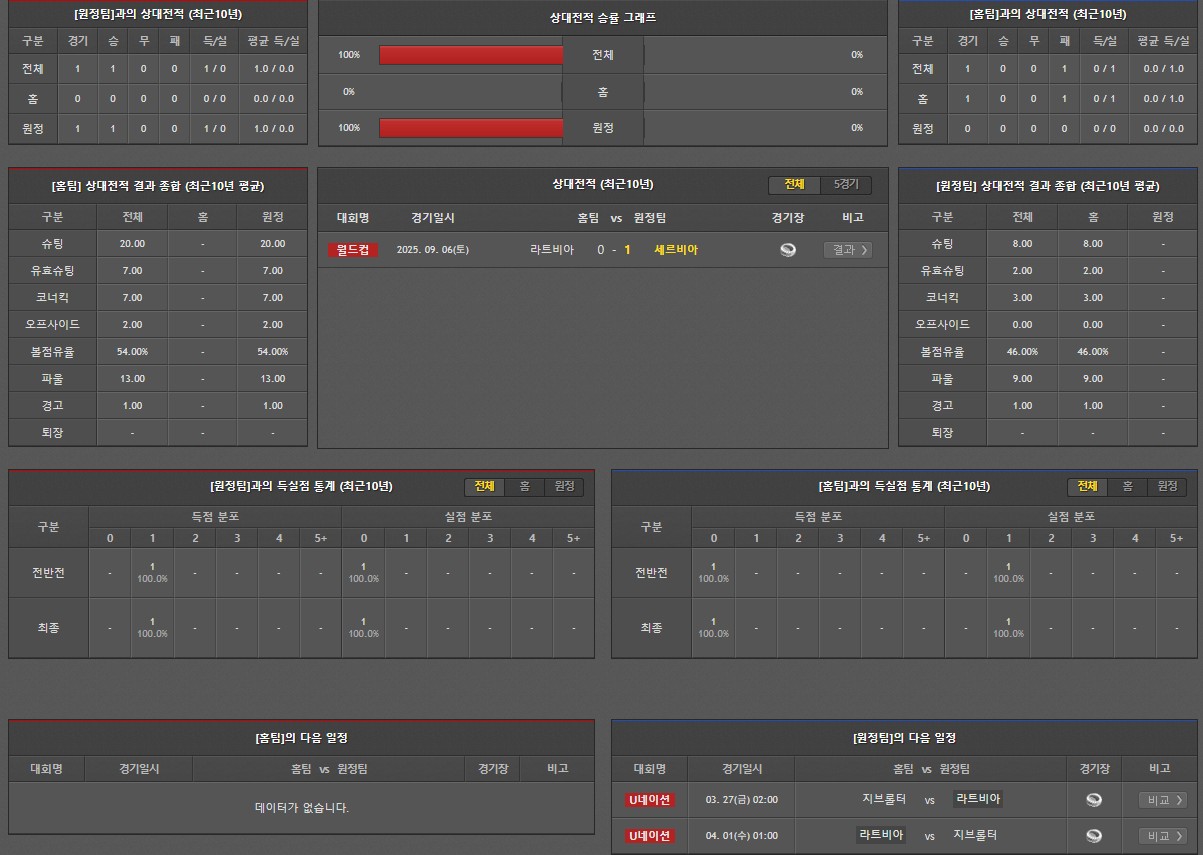Choose 원정 in the [홈팀]과의 득실점 통계 panel
1203x855 pixels.
[x=1167, y=487]
